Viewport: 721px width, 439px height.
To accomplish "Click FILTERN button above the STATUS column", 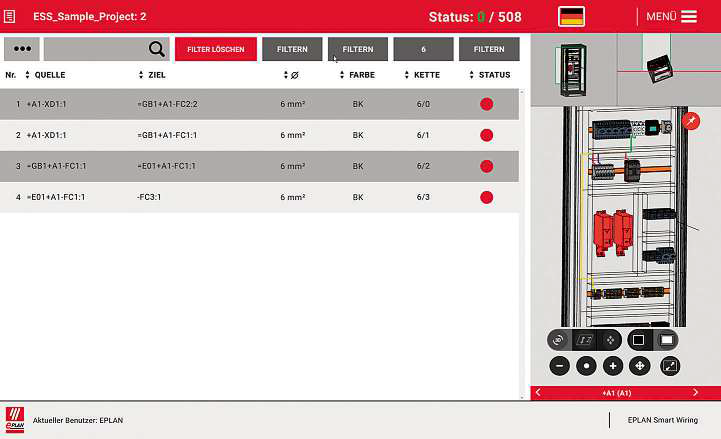I will coord(489,49).
